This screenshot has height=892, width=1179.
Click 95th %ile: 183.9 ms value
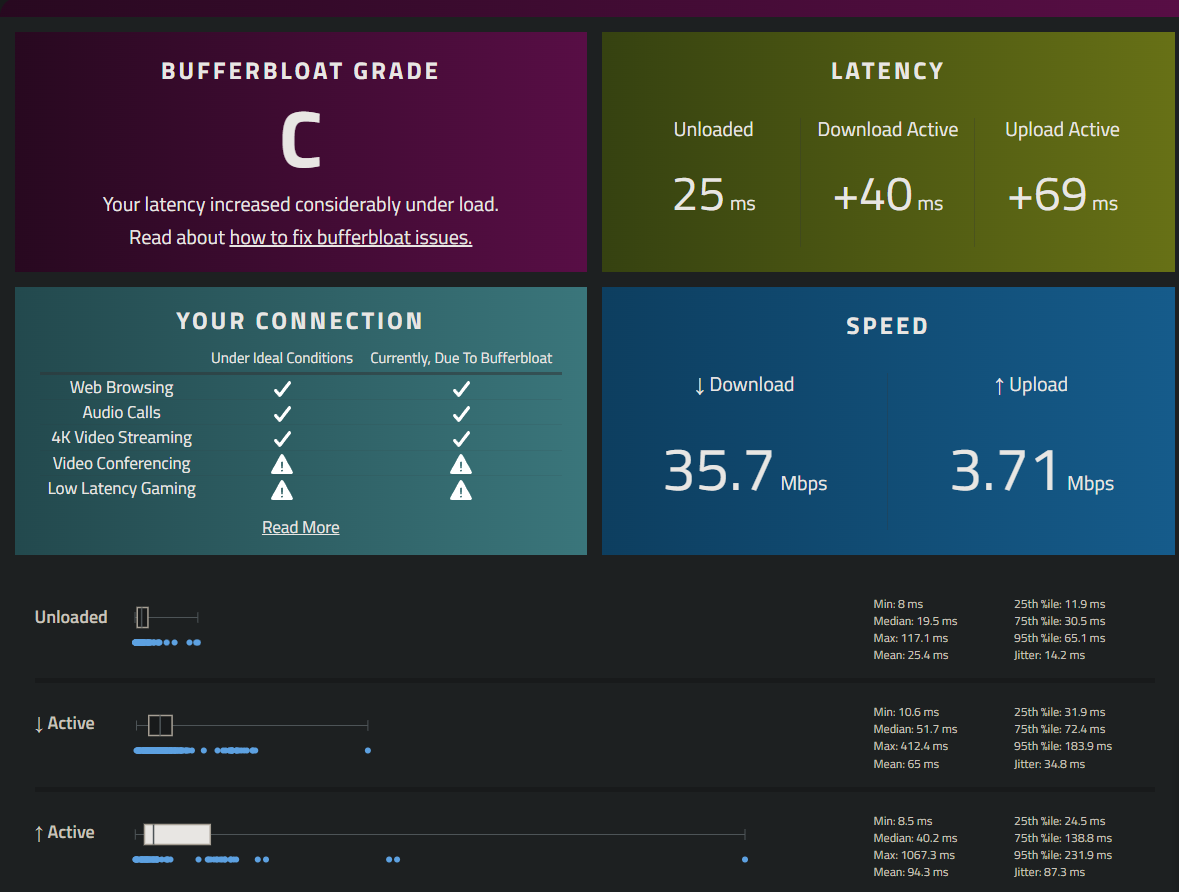tap(1063, 746)
